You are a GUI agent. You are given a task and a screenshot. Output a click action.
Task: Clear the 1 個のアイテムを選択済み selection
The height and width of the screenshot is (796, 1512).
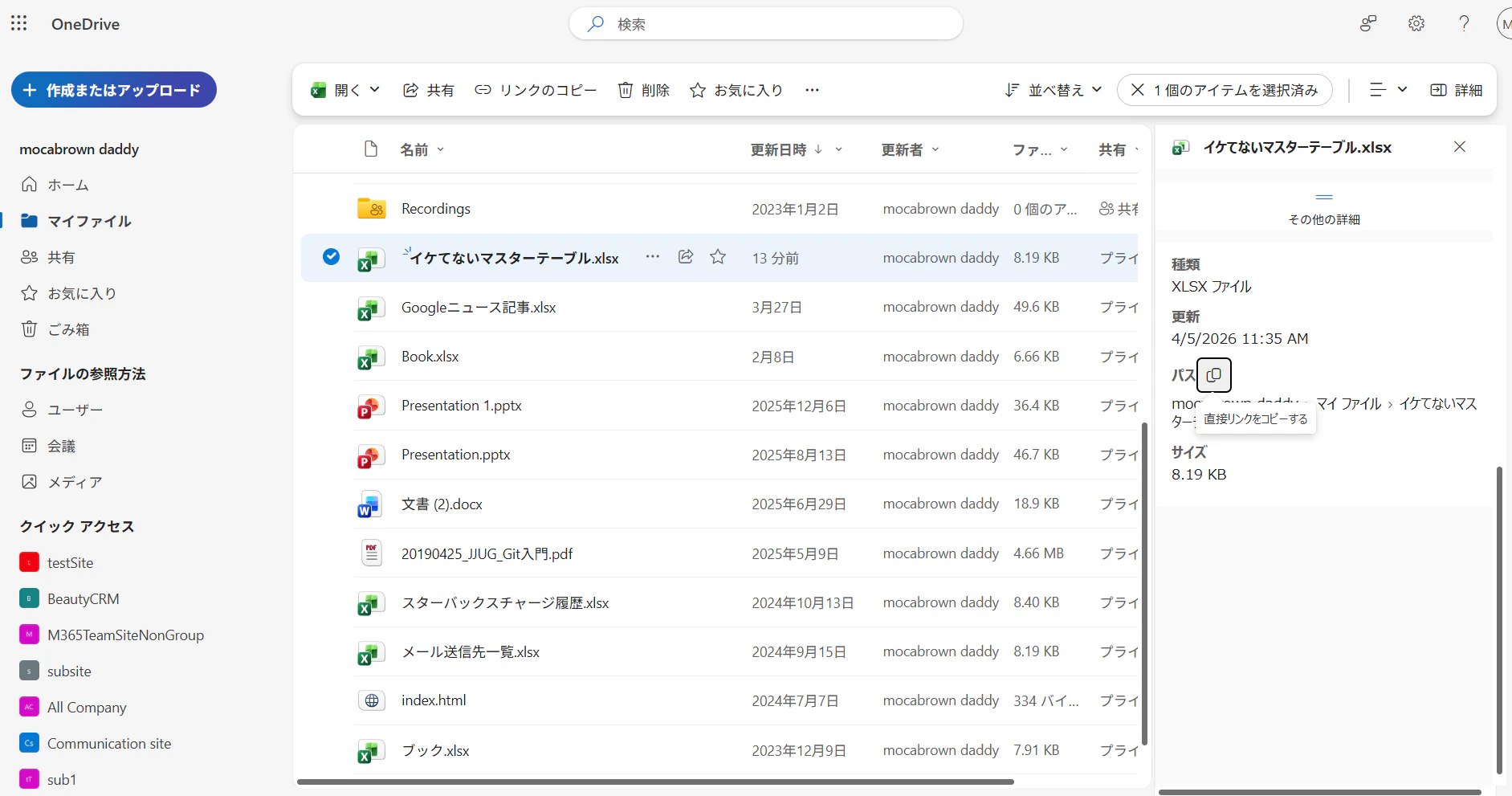(1137, 90)
